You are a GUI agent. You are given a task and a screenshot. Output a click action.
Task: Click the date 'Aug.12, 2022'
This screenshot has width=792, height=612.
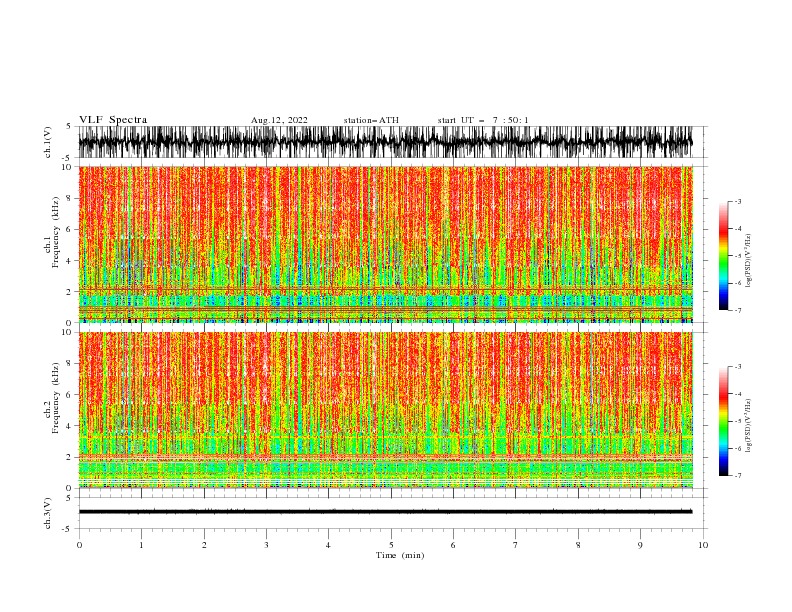click(x=279, y=120)
